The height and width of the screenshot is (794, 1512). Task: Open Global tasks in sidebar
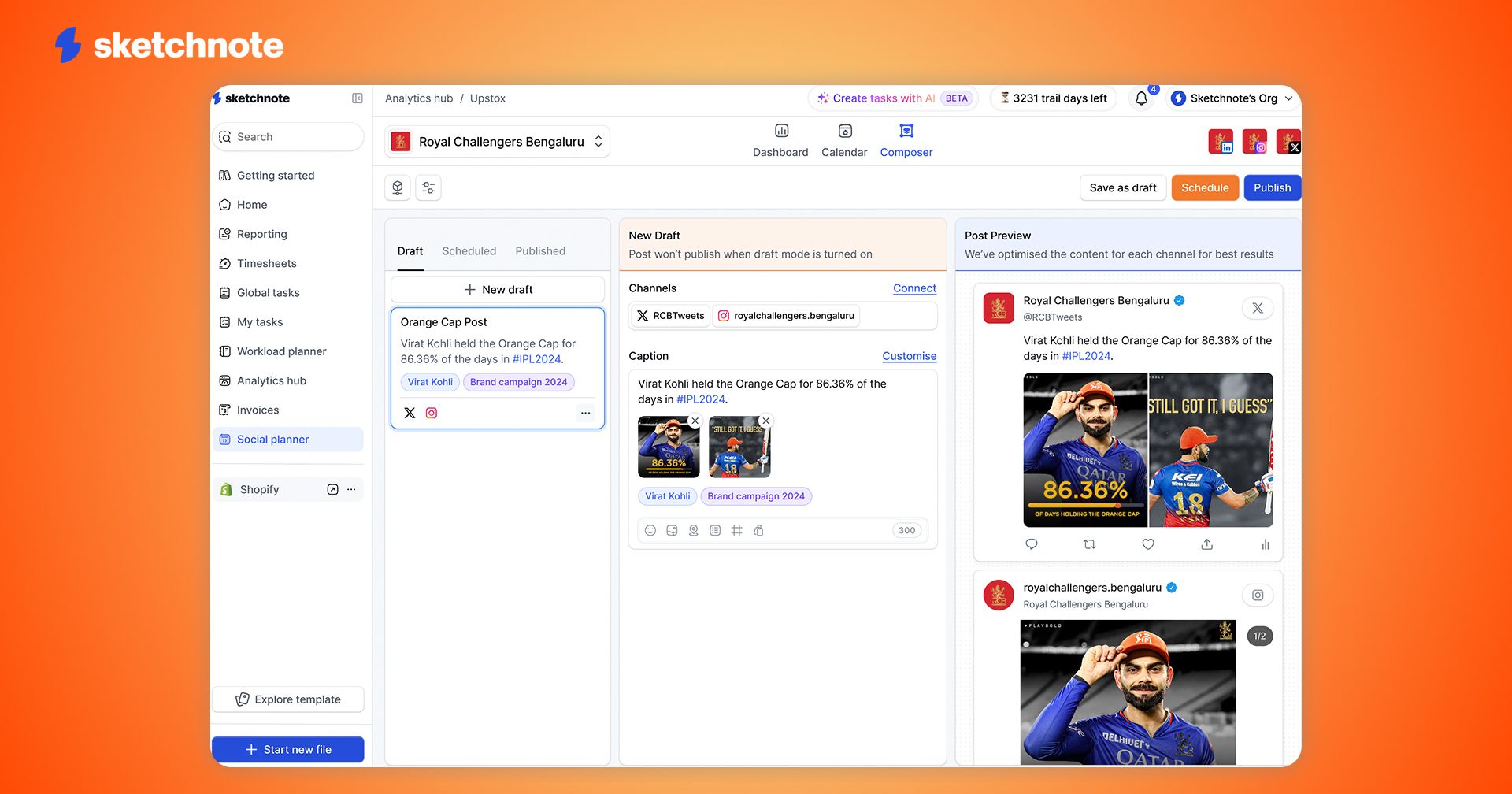click(288, 293)
